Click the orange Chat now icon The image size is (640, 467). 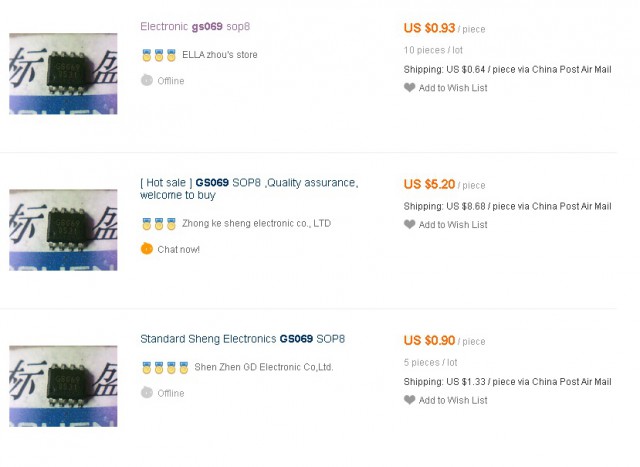point(147,249)
